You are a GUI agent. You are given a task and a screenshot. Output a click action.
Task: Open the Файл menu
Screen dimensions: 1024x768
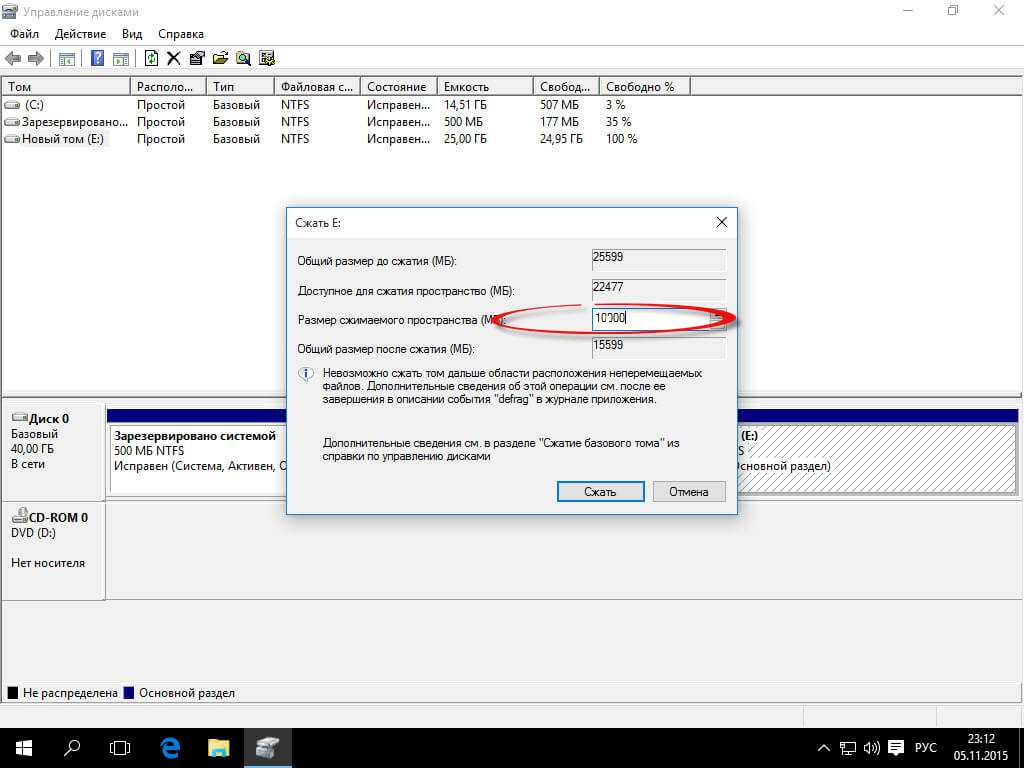point(24,34)
